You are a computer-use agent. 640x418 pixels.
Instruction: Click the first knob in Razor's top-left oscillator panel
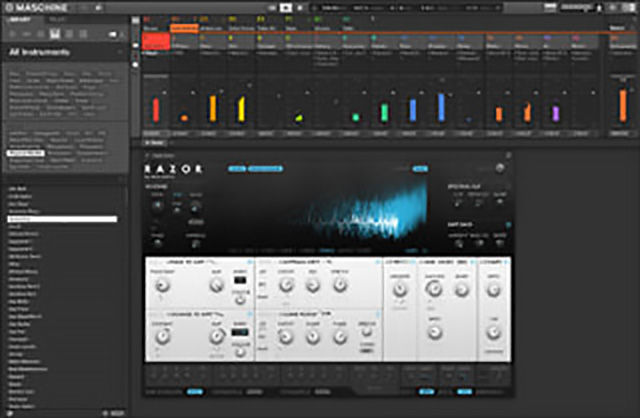tap(162, 286)
